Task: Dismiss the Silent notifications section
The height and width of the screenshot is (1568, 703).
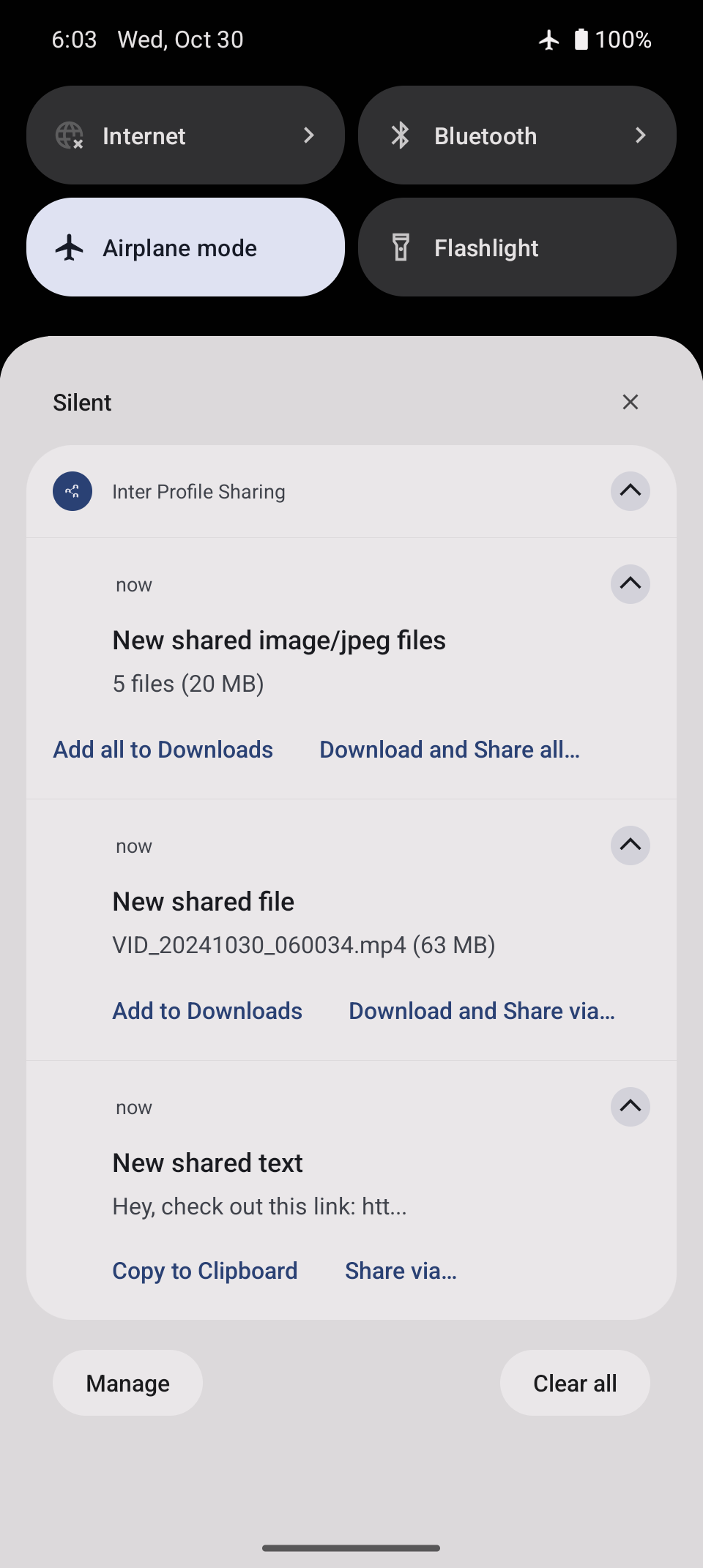Action: coord(630,402)
